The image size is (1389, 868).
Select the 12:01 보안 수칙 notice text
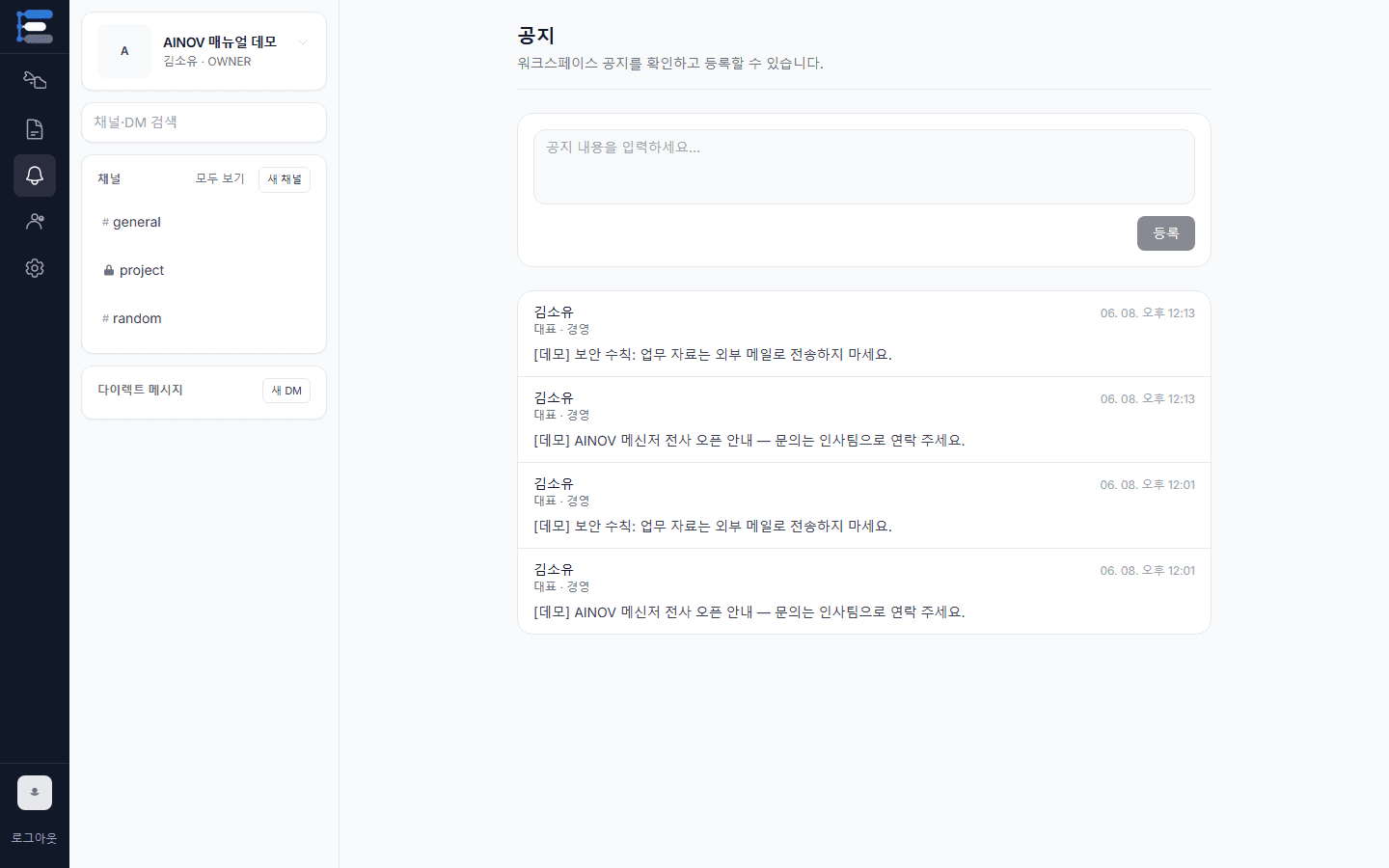click(713, 527)
